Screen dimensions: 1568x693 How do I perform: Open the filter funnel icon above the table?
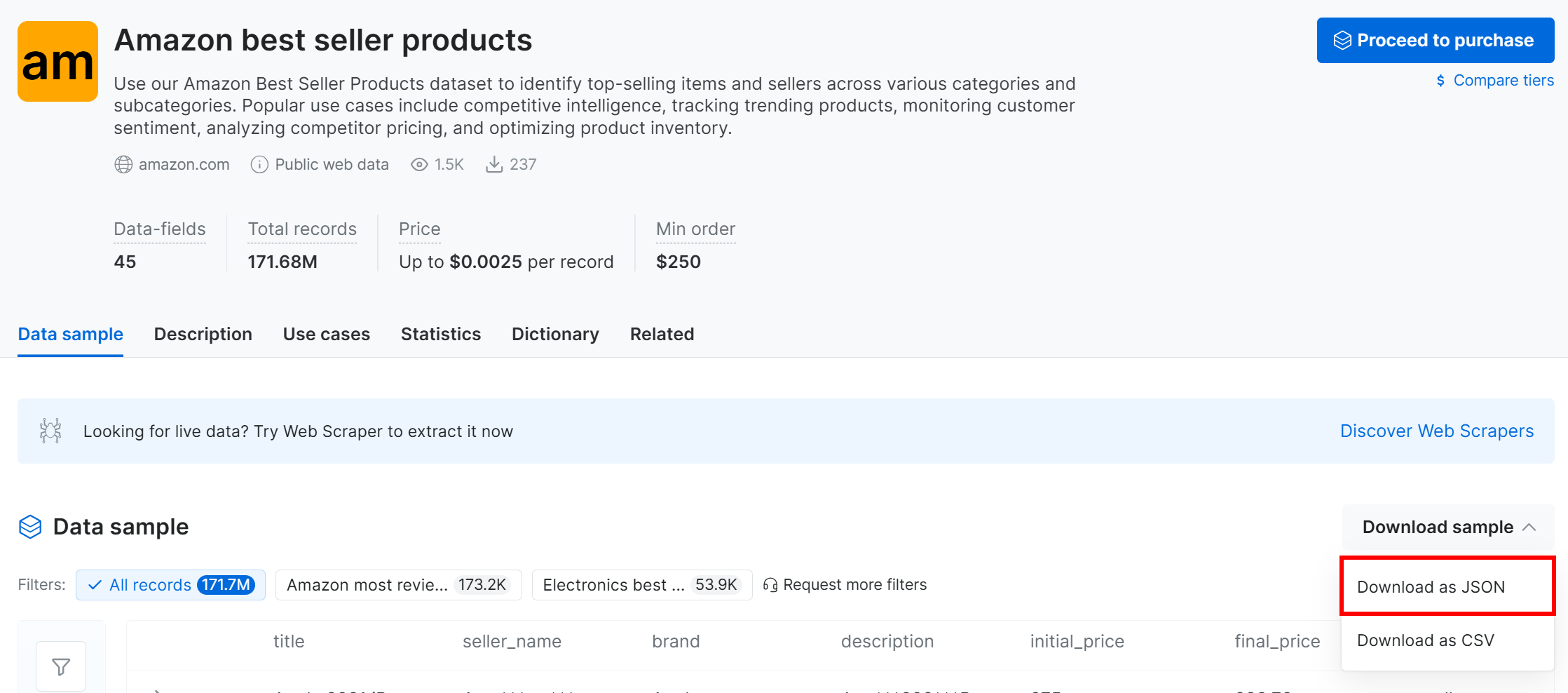click(61, 666)
